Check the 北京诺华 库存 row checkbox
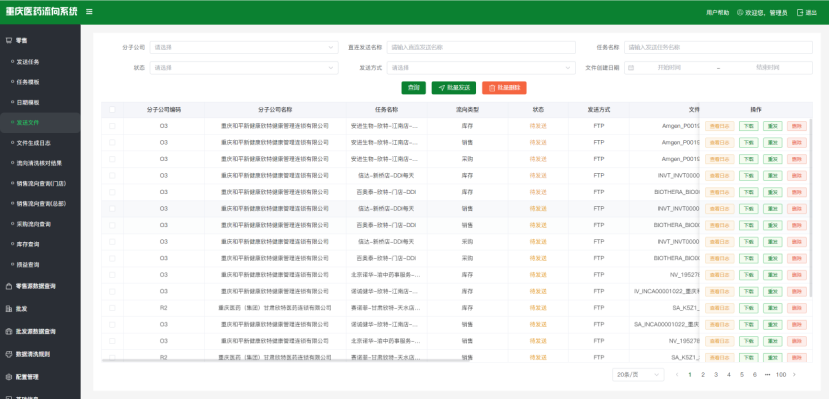 tap(112, 275)
